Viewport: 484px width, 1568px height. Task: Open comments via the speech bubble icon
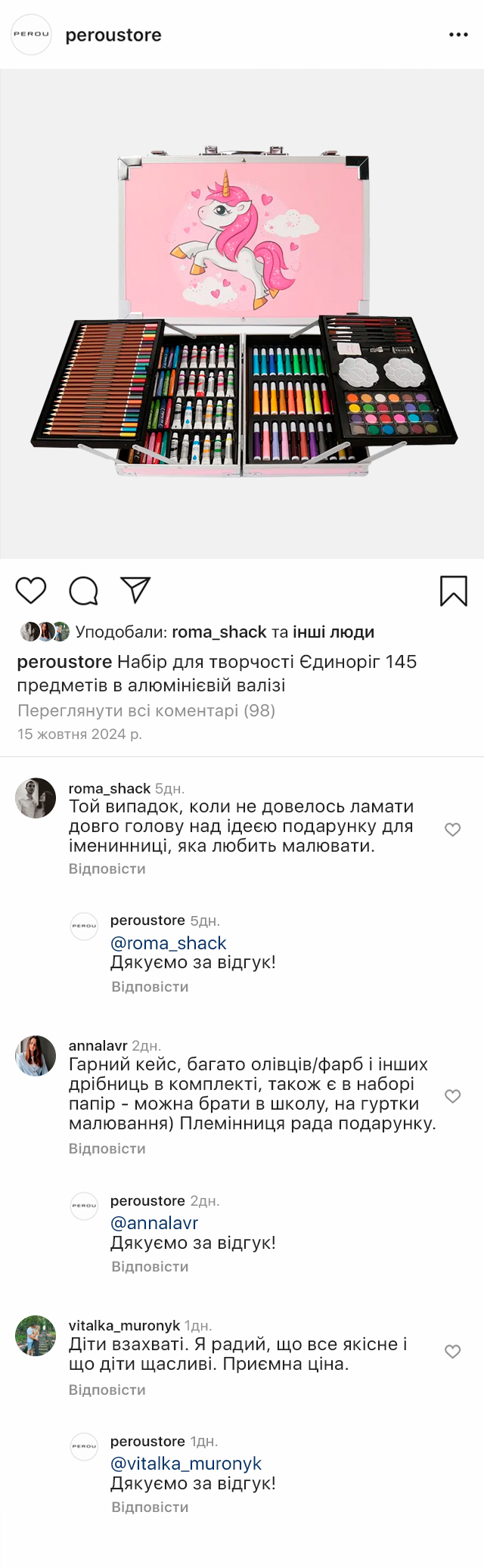pos(83,591)
